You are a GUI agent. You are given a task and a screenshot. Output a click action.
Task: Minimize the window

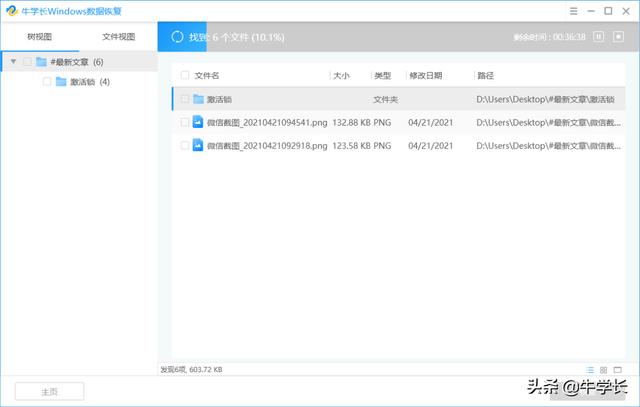pos(591,11)
